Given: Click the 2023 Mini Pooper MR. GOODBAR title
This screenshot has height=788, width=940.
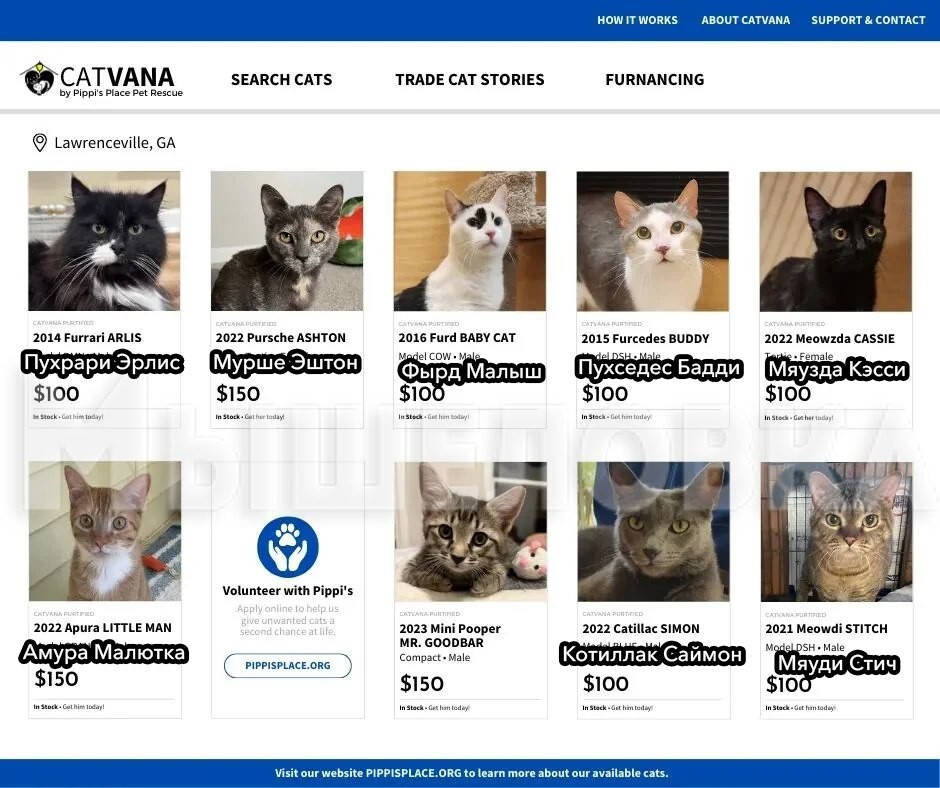Looking at the screenshot, I should [450, 636].
